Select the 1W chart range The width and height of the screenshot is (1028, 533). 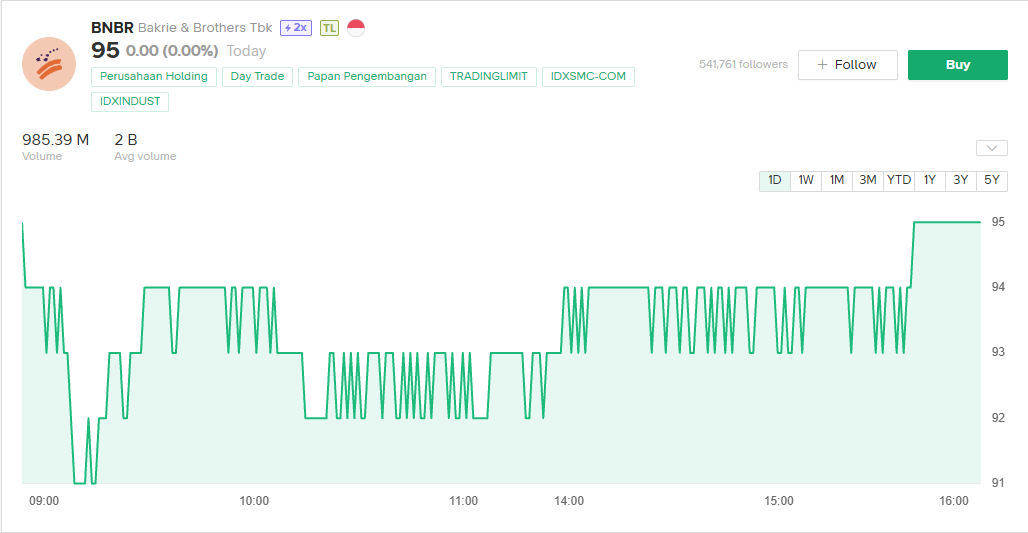coord(806,180)
